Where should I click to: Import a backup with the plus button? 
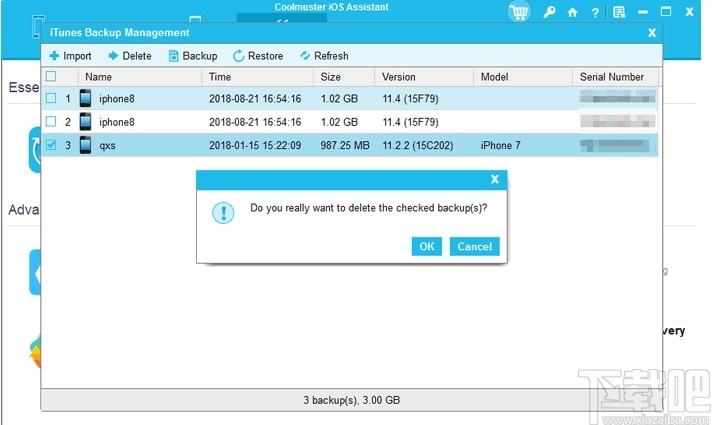(x=70, y=56)
